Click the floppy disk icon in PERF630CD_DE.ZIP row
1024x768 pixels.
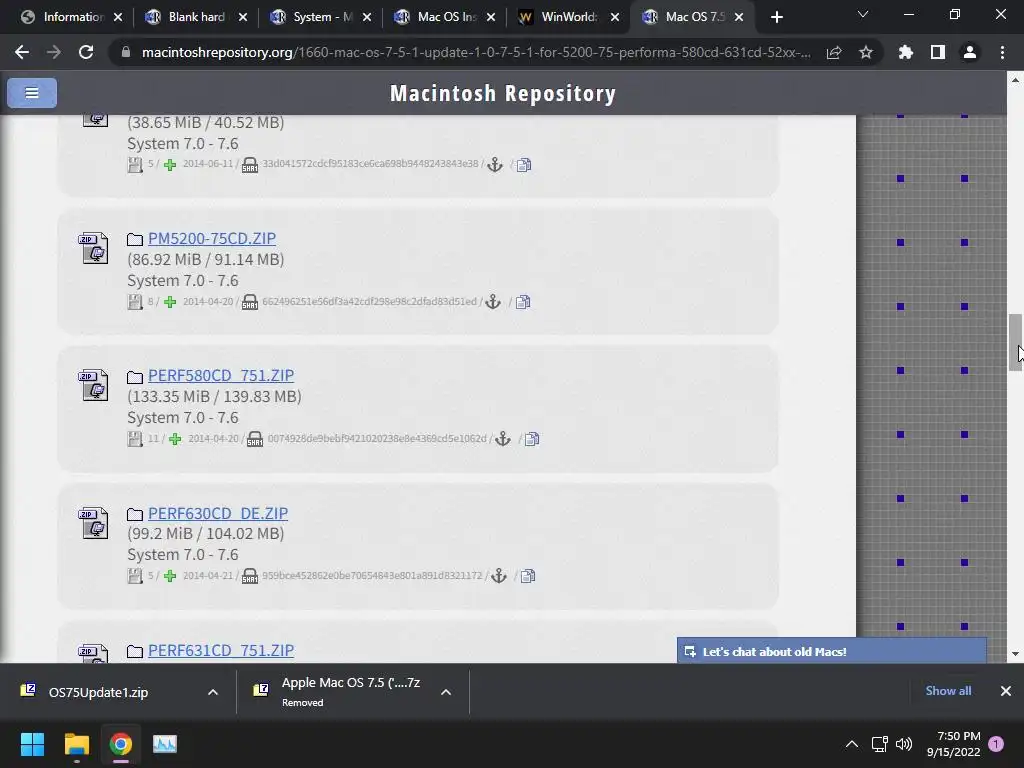click(135, 576)
